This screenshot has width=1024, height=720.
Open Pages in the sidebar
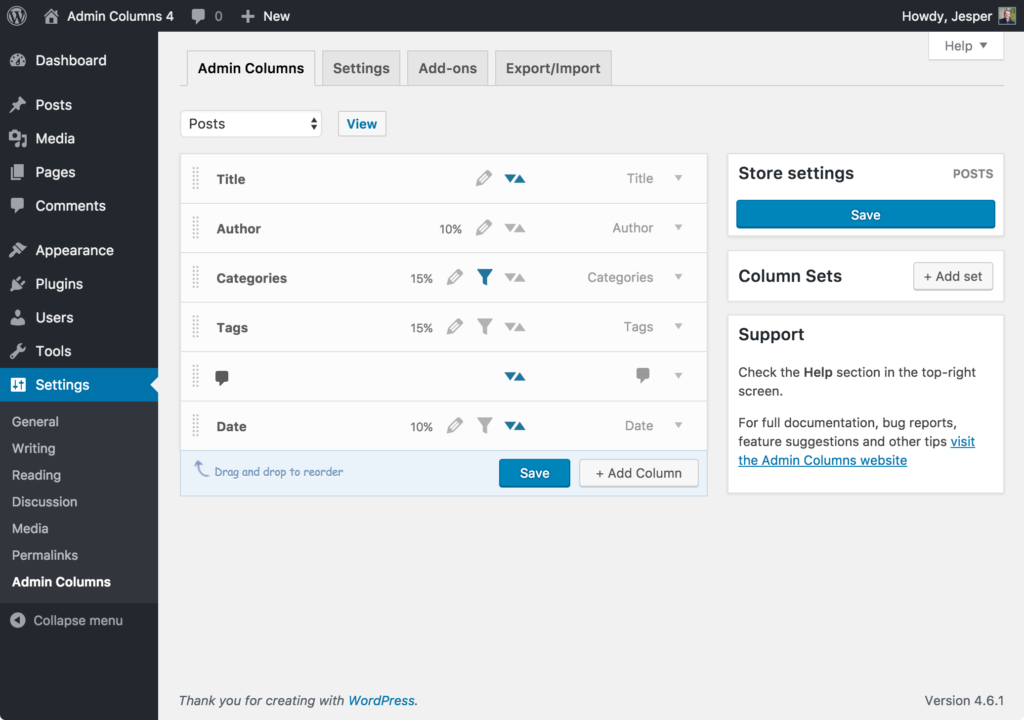coord(79,172)
